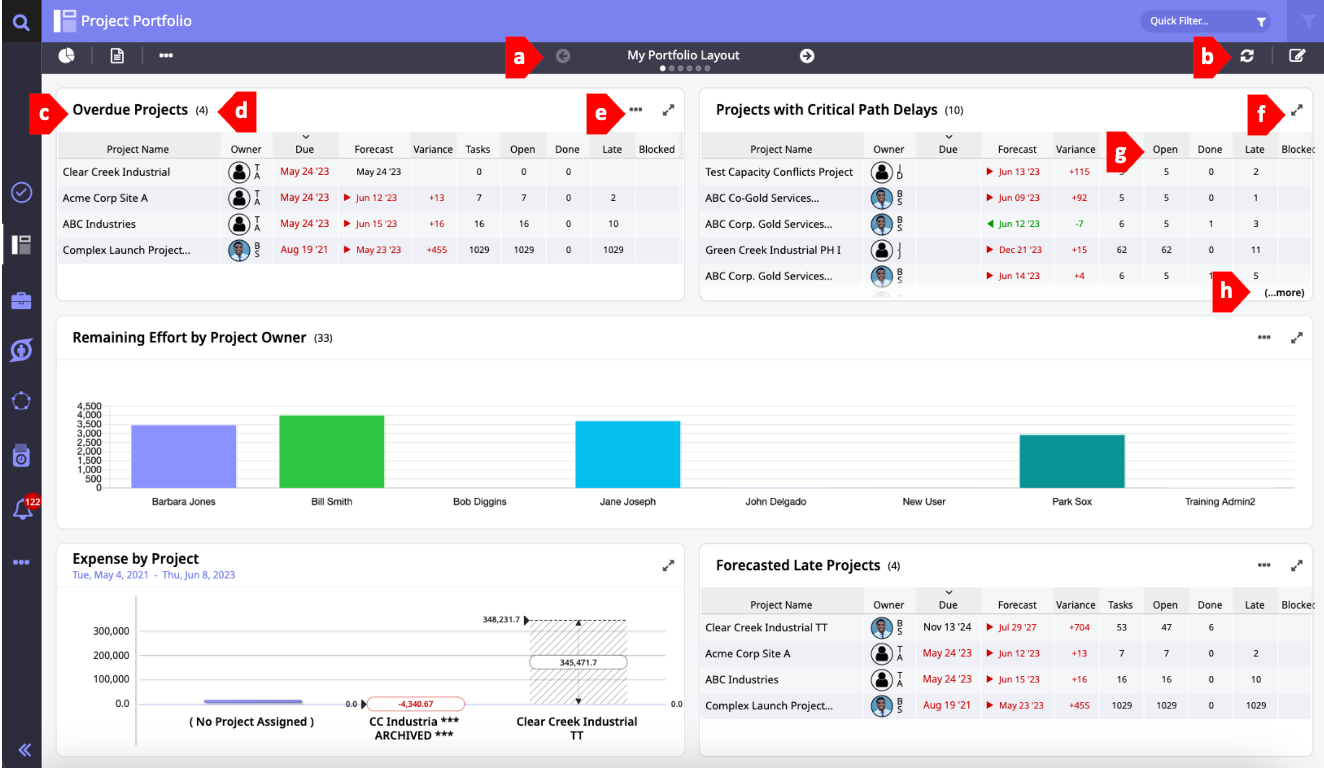Open the toolbar three-dot more menu
This screenshot has width=1324, height=768.
pyautogui.click(x=166, y=56)
